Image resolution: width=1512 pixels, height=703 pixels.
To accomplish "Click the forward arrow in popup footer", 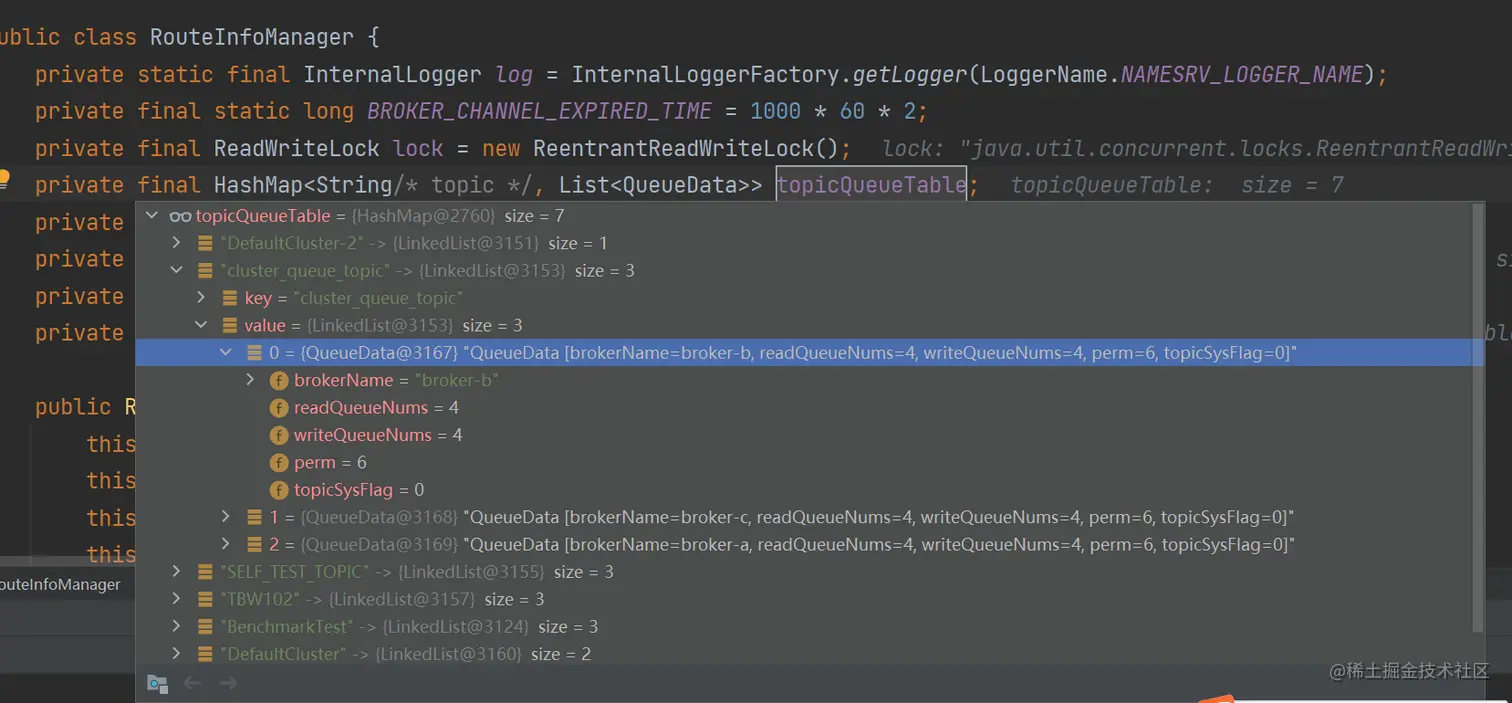I will [x=227, y=683].
